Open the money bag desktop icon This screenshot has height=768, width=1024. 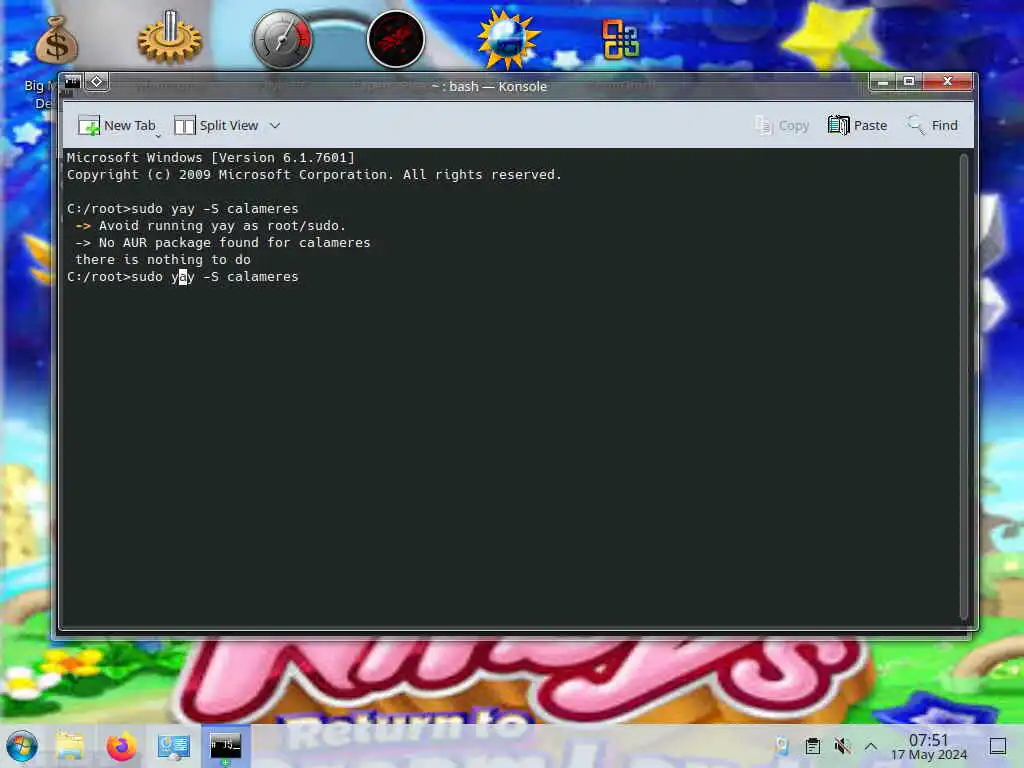click(57, 40)
